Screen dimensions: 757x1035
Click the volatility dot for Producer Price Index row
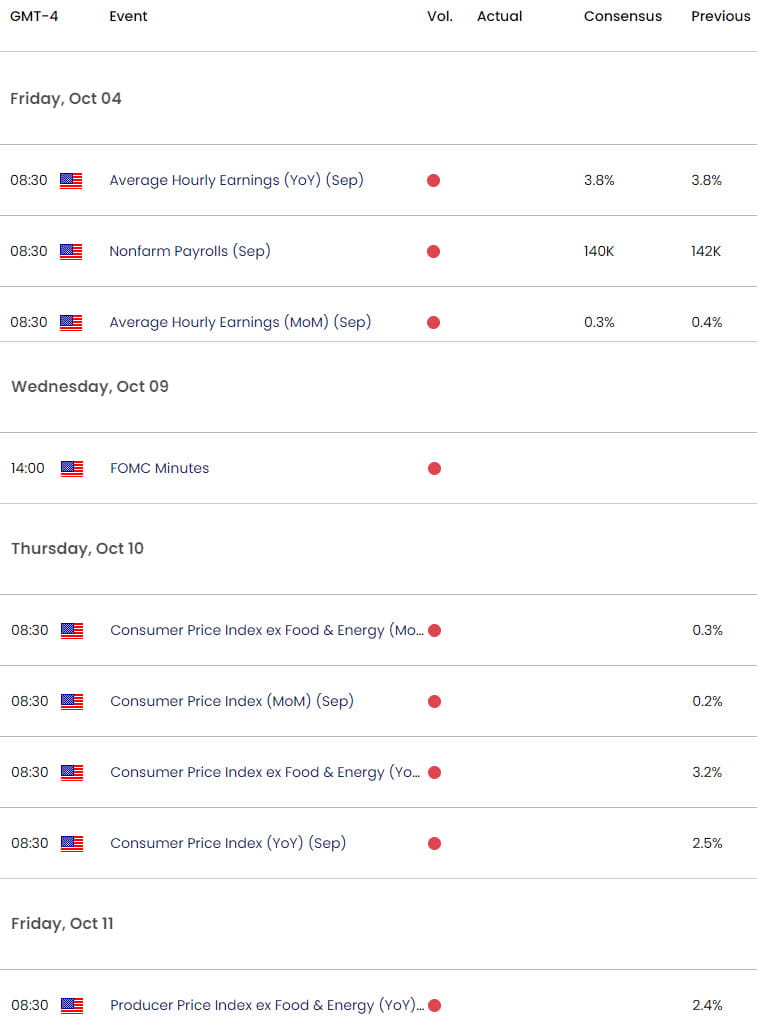click(x=433, y=1005)
